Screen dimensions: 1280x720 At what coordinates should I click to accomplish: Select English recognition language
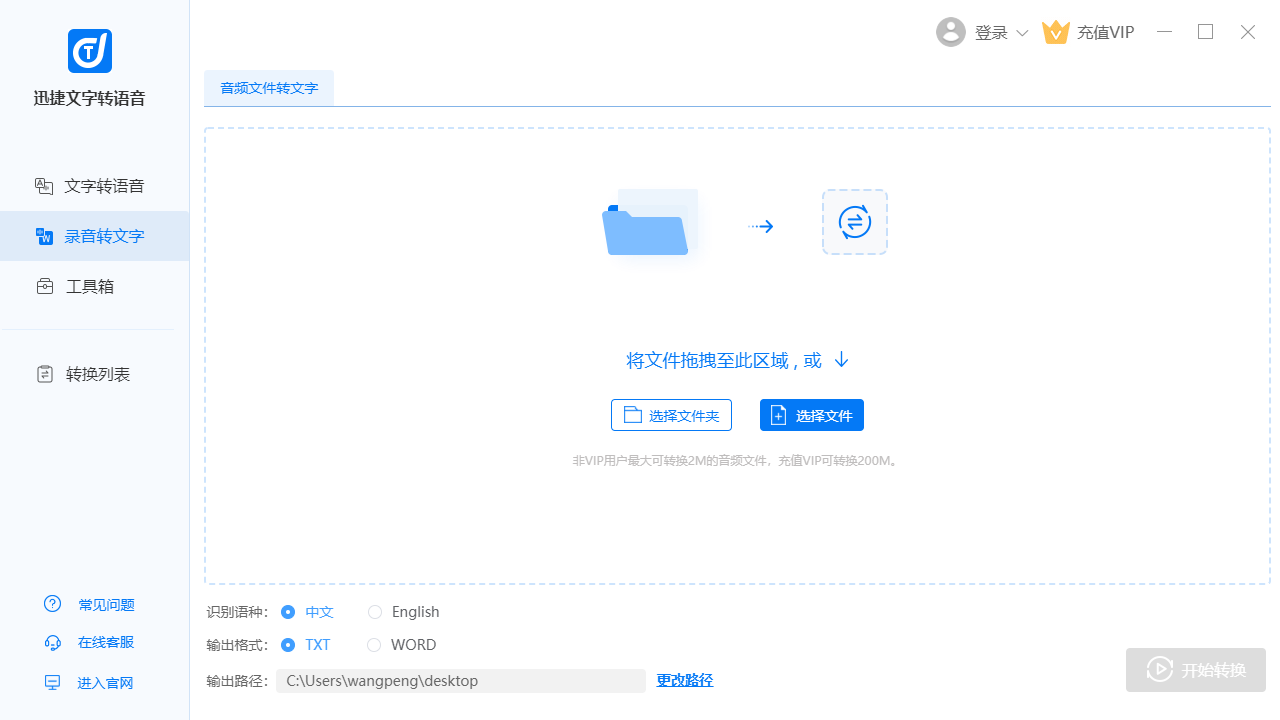[x=375, y=612]
